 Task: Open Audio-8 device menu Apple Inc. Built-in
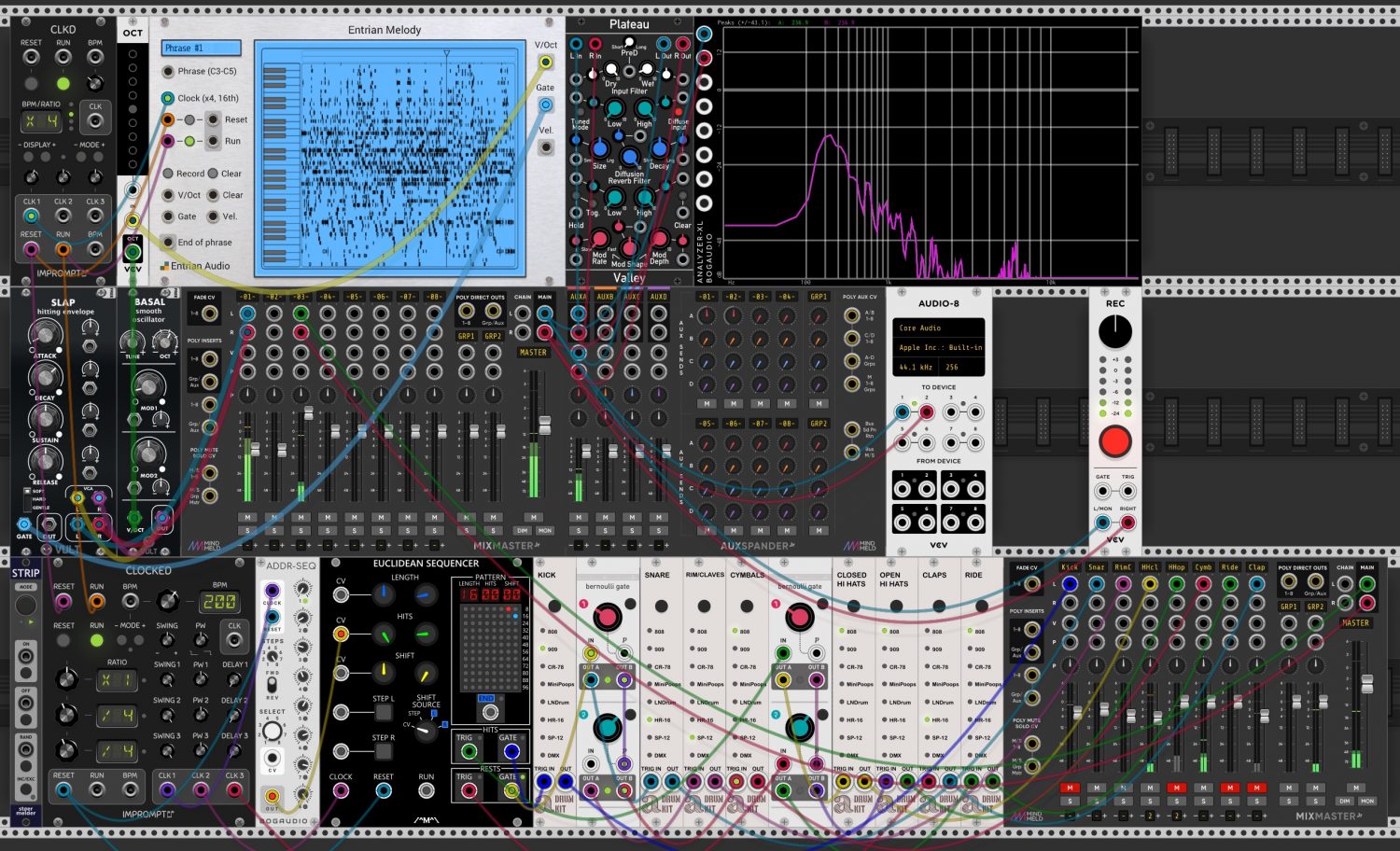[x=938, y=347]
